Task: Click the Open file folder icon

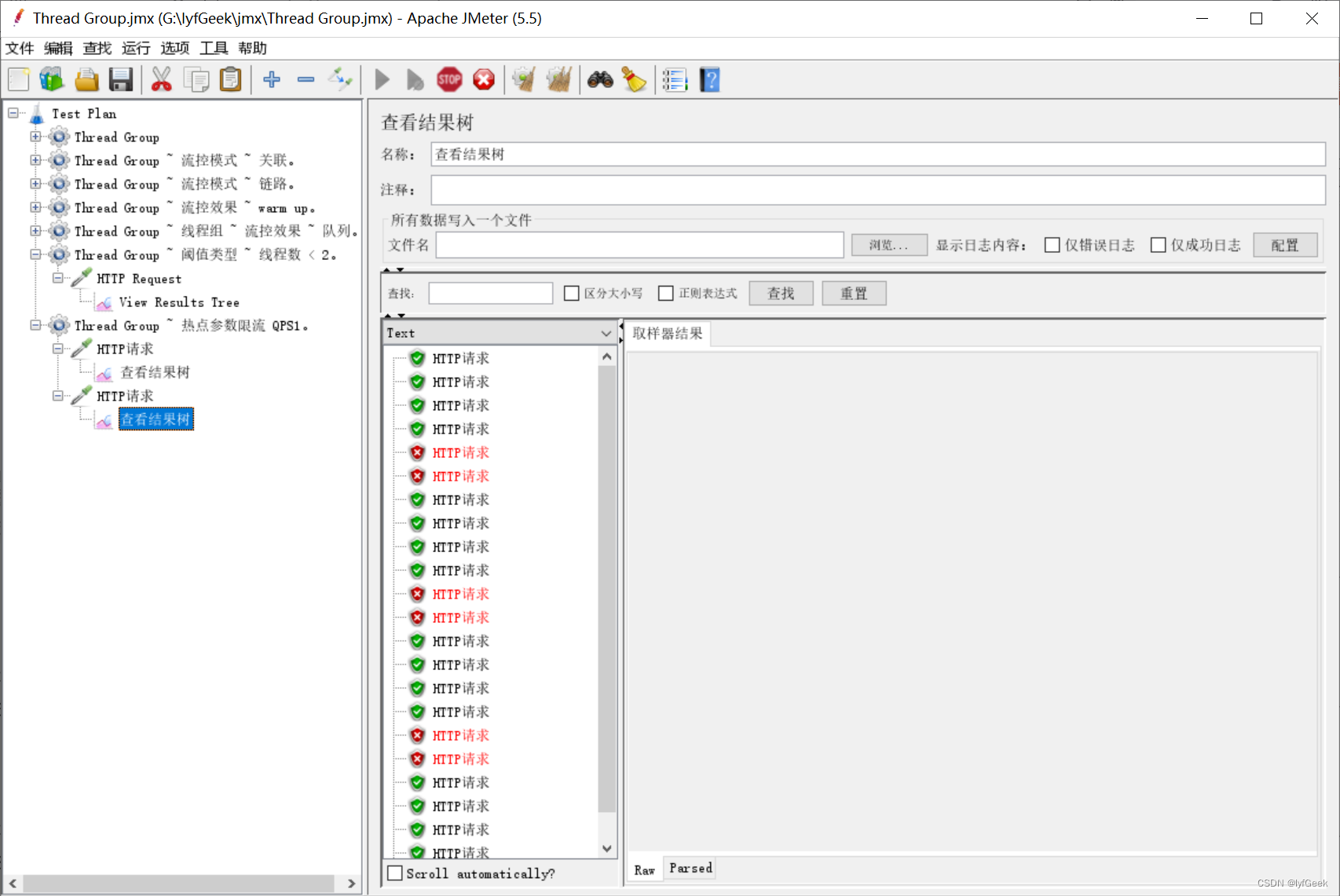Action: tap(86, 79)
